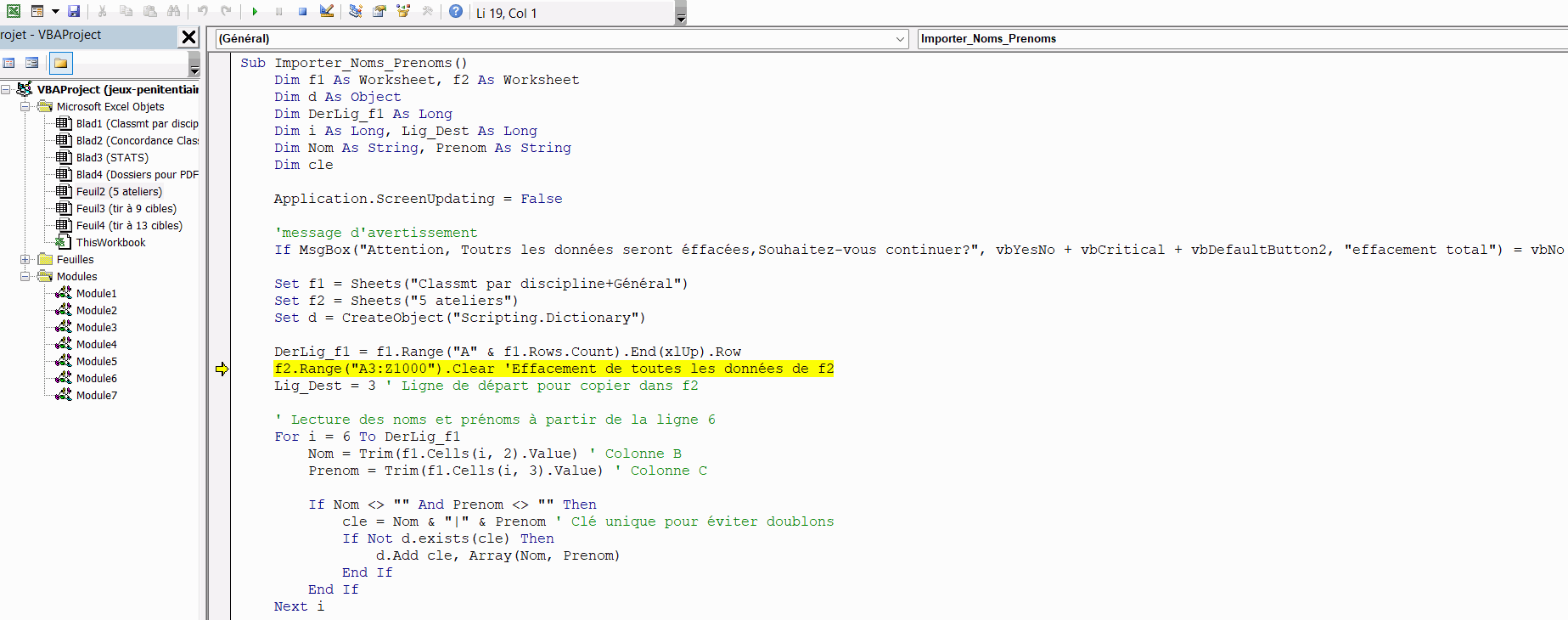Close the Project - VBAProject pane
Screen dimensions: 1568x620
click(x=188, y=37)
